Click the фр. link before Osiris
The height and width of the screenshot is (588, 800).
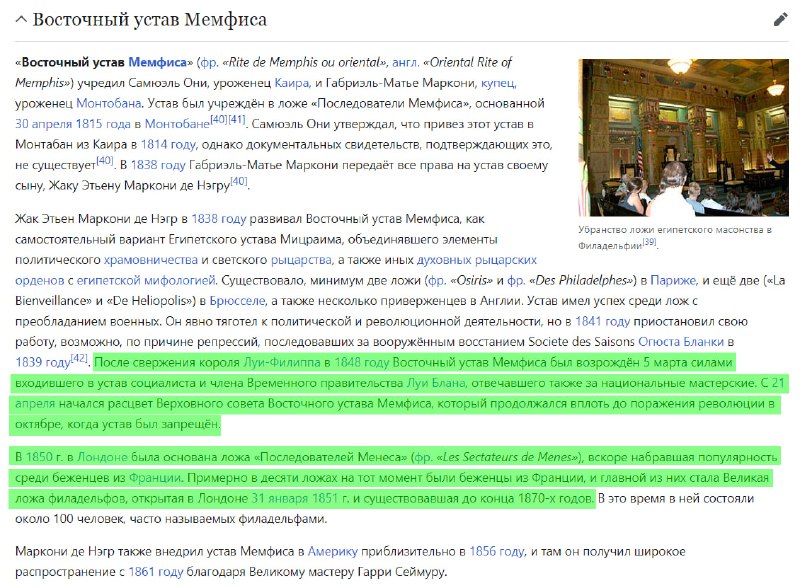[437, 280]
